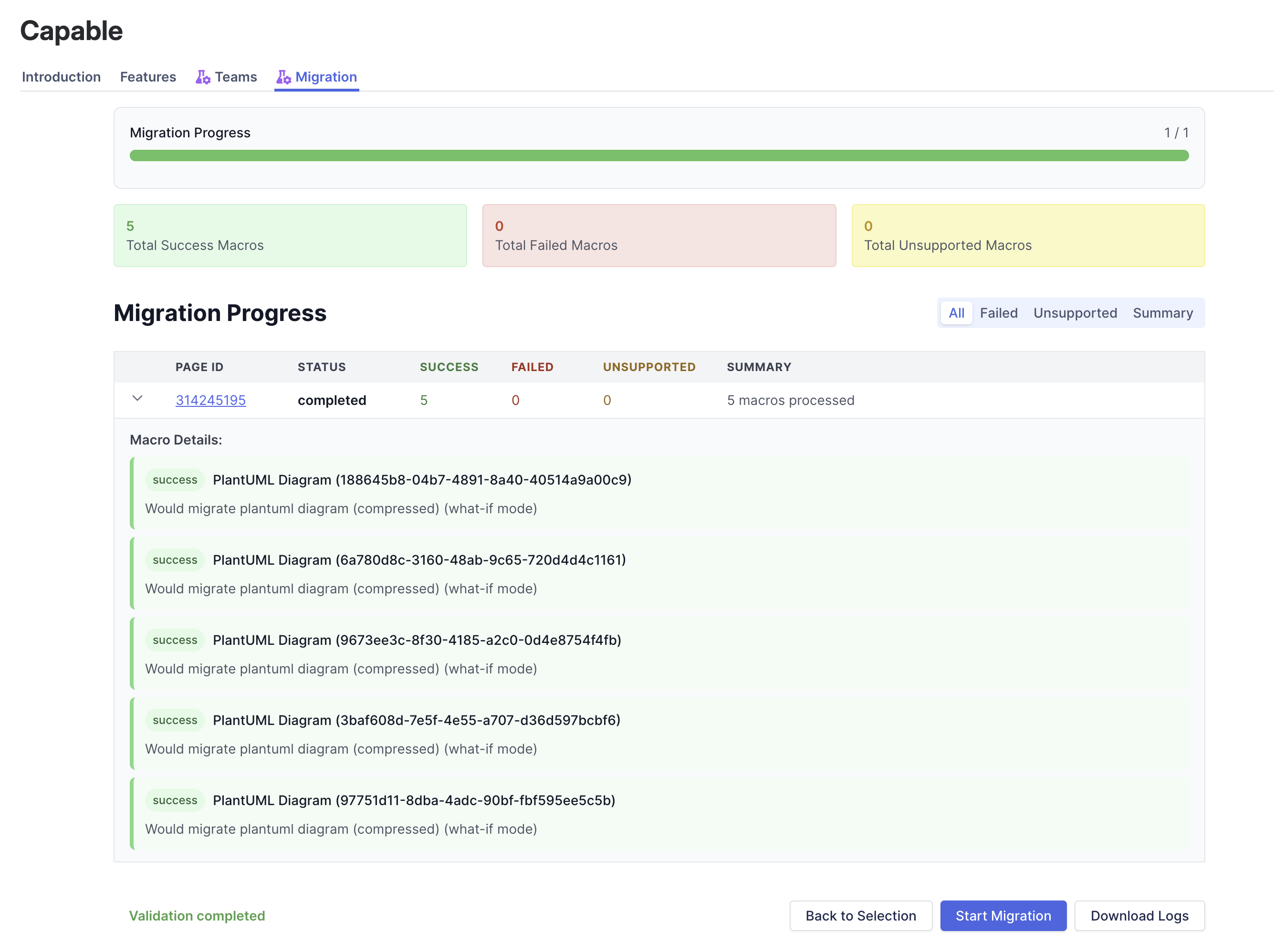Click Start Migration
This screenshot has width=1274, height=952.
coord(1002,915)
